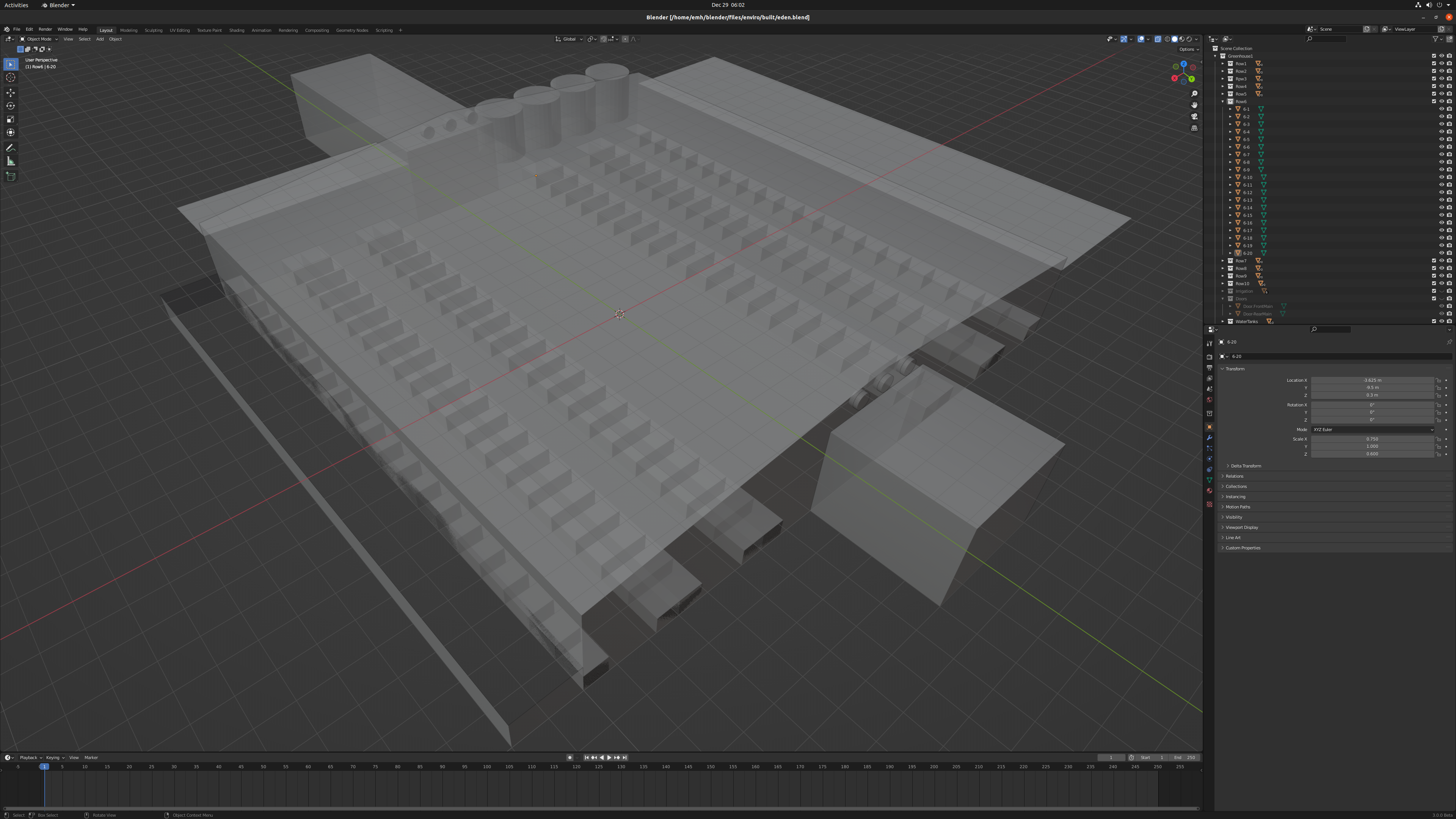This screenshot has height=819, width=1456.
Task: Open the Object Data properties green triangle tab
Action: [1210, 480]
